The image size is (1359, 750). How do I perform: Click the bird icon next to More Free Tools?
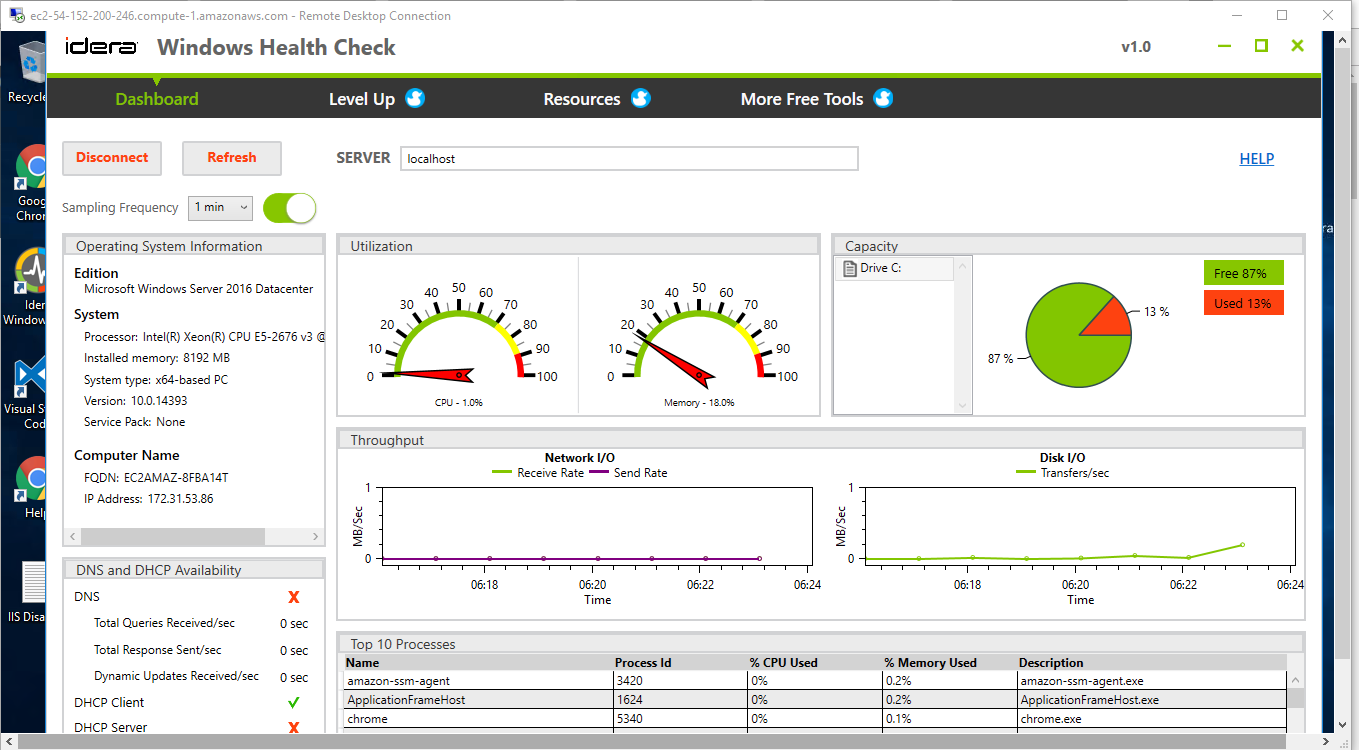883,98
